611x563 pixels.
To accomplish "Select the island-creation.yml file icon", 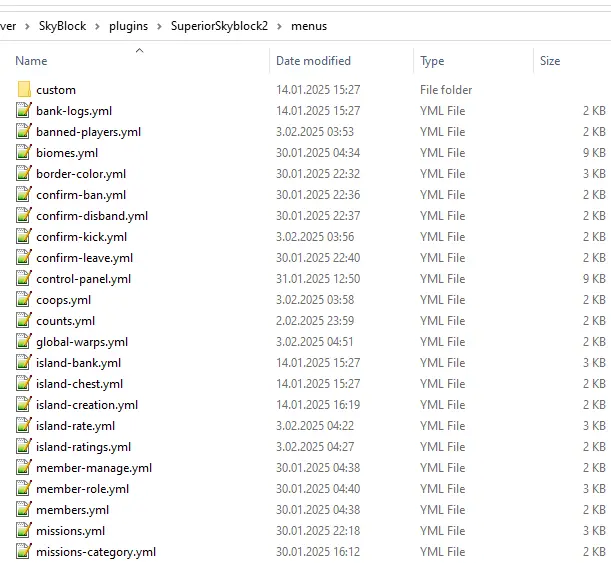I will [24, 405].
